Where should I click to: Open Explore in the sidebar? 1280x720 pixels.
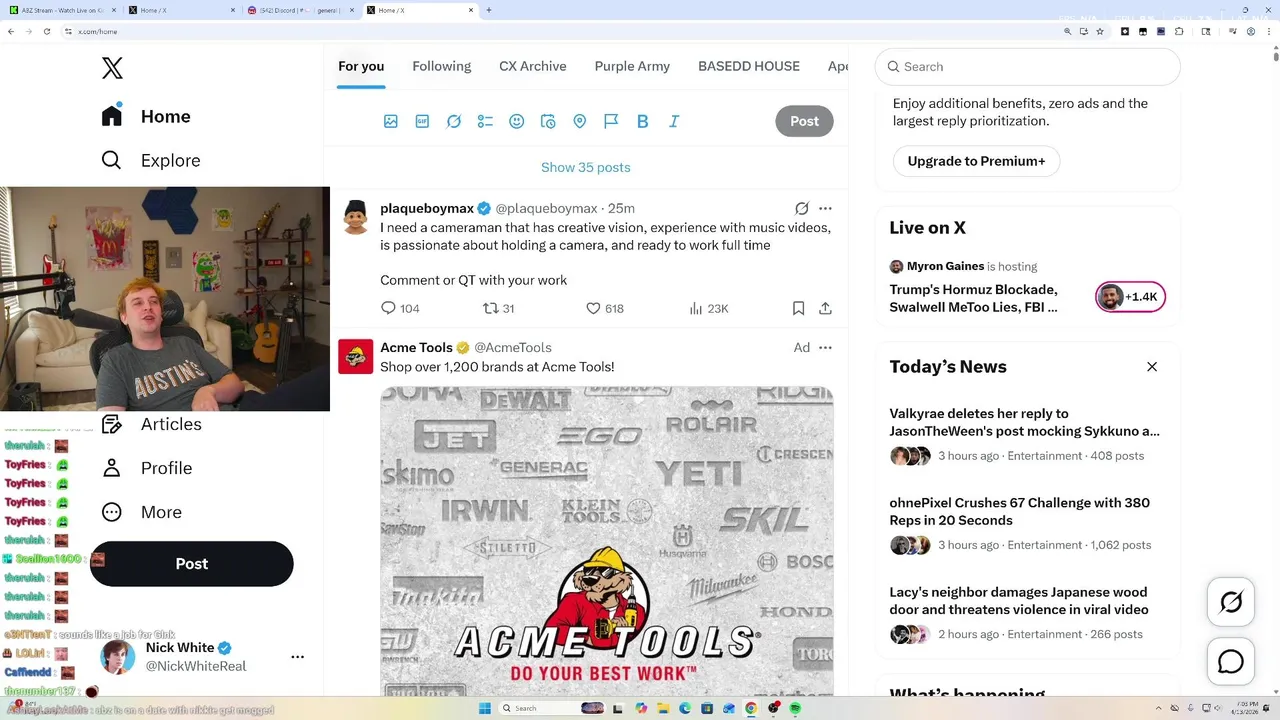tap(151, 160)
